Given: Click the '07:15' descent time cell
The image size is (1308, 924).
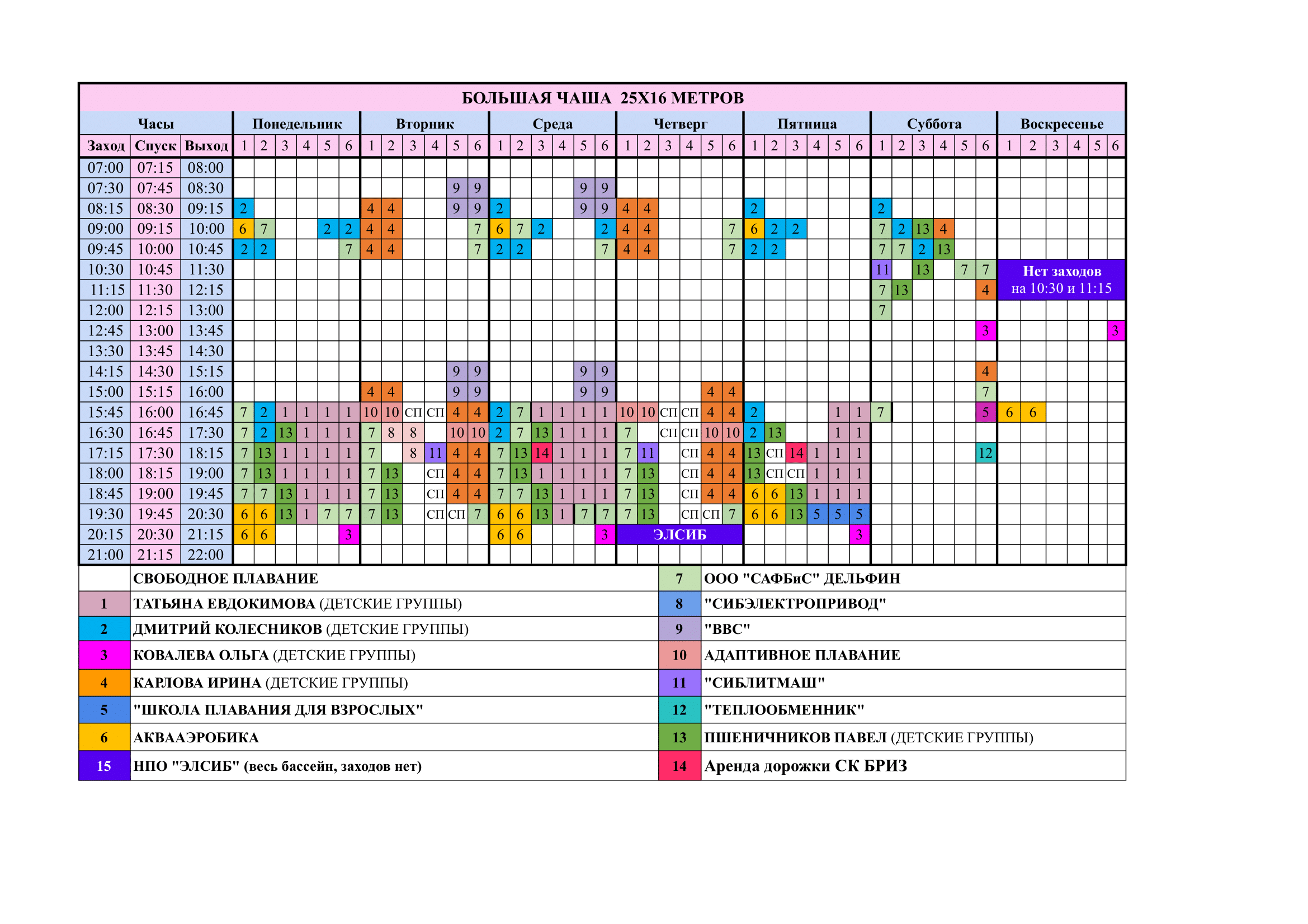Looking at the screenshot, I should pyautogui.click(x=155, y=167).
